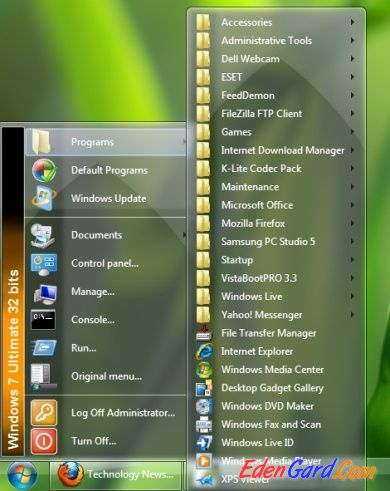Open the Default Programs entry
Viewport: 390px width, 491px height.
pos(106,170)
